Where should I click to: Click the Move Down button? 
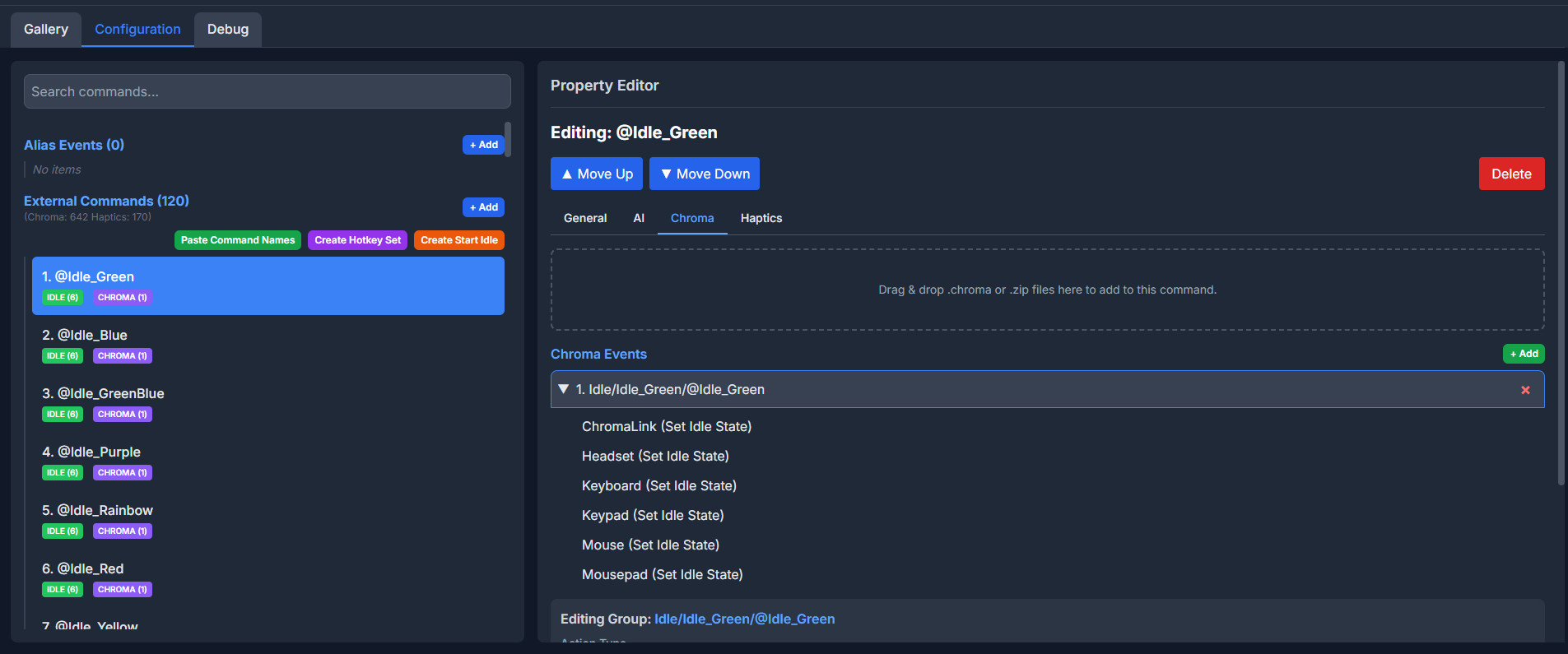[x=704, y=174]
